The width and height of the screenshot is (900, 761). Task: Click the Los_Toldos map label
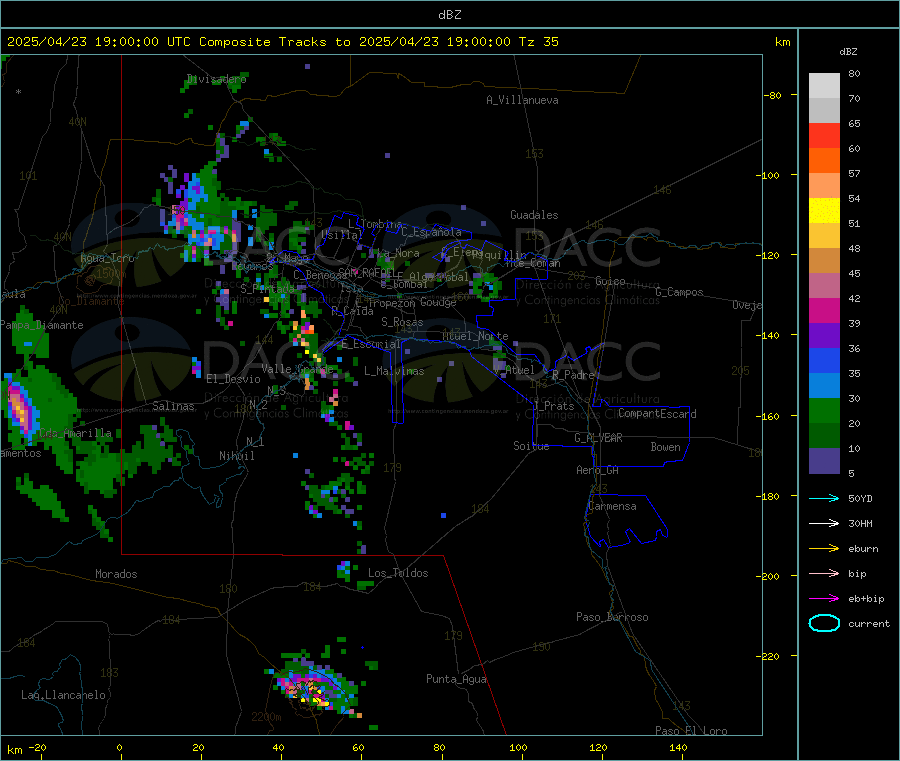point(398,573)
